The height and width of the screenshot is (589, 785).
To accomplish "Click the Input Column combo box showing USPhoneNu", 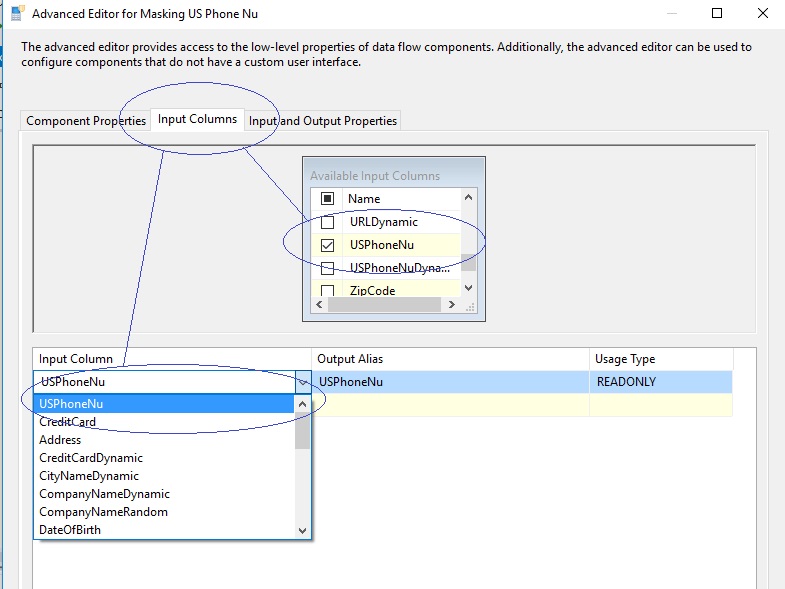I will tap(172, 382).
